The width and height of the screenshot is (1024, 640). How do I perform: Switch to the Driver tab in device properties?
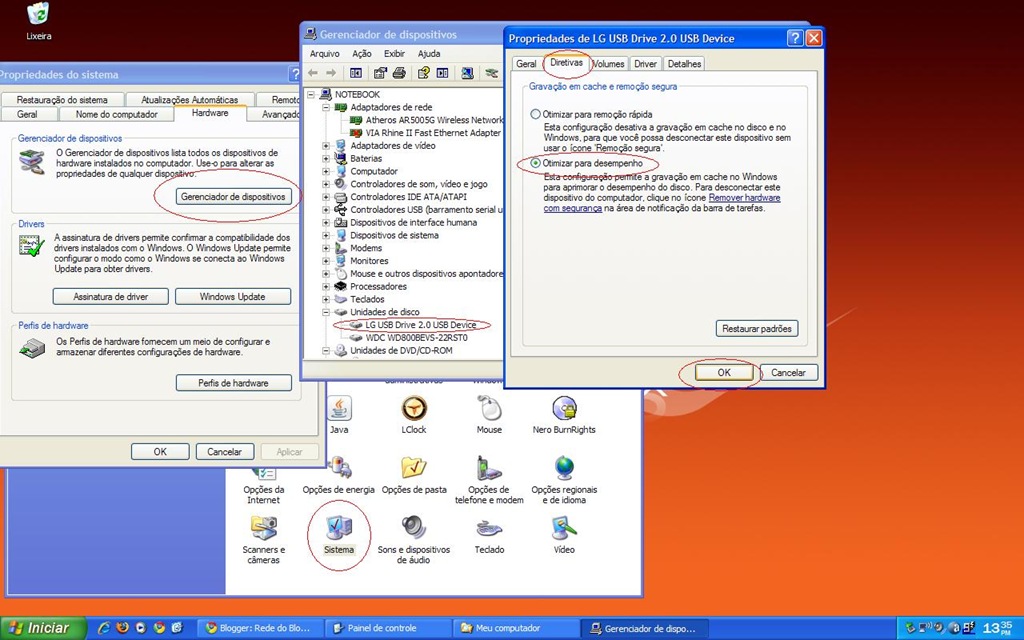point(645,63)
